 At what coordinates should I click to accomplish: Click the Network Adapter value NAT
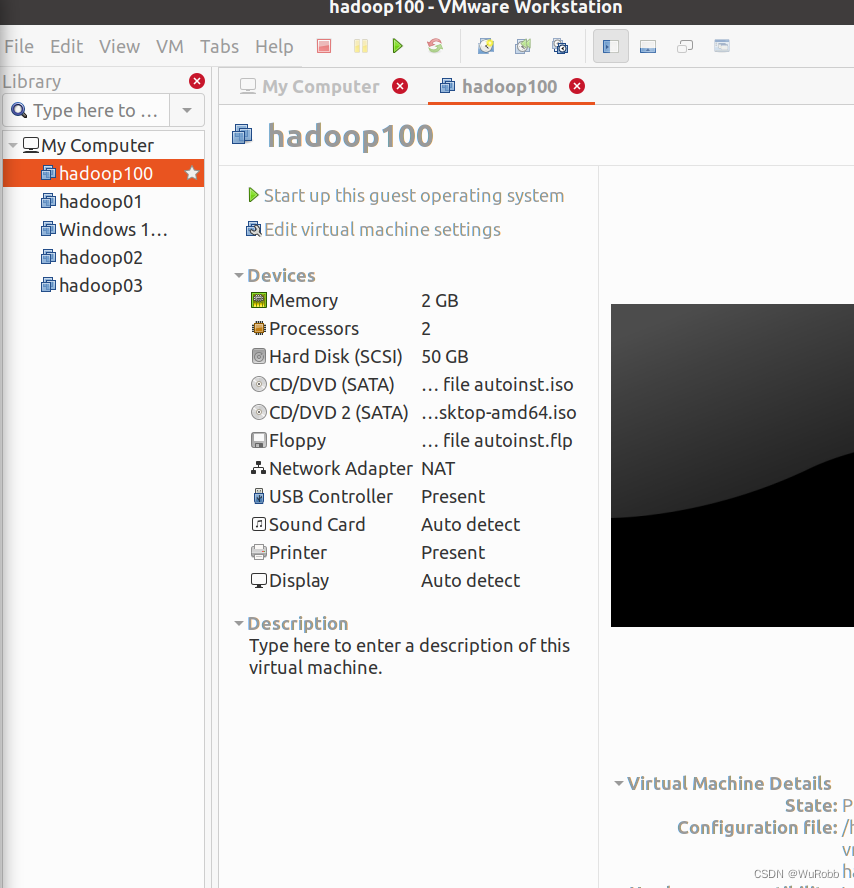coord(438,468)
